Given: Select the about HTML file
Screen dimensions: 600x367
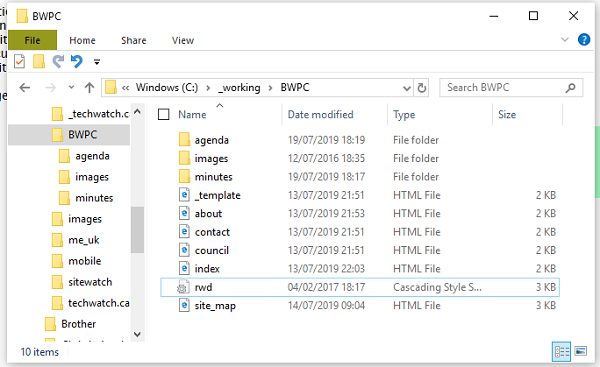Looking at the screenshot, I should (x=208, y=214).
